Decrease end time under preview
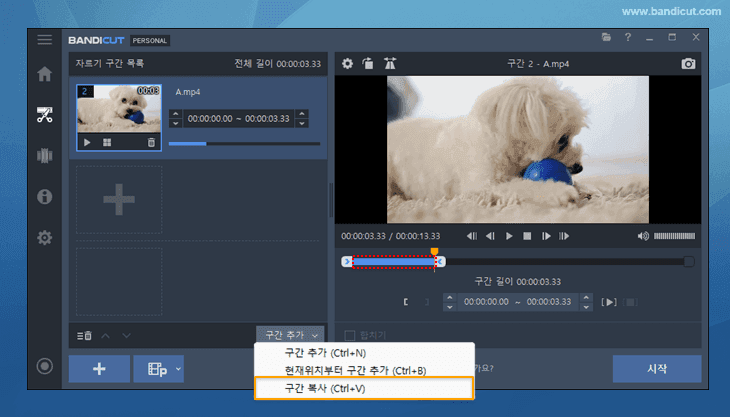 [x=586, y=307]
